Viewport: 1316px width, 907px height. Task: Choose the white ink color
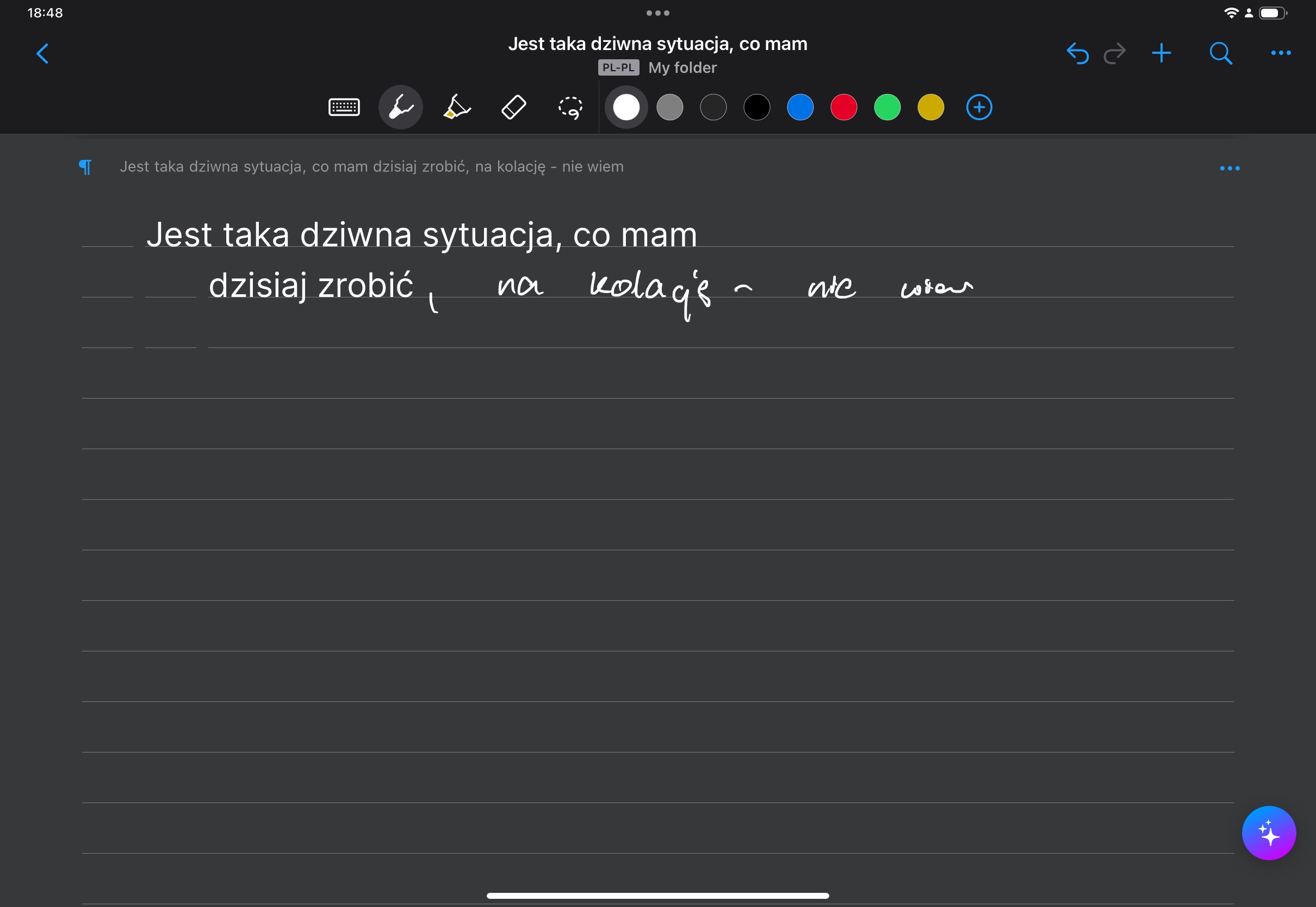click(x=626, y=108)
